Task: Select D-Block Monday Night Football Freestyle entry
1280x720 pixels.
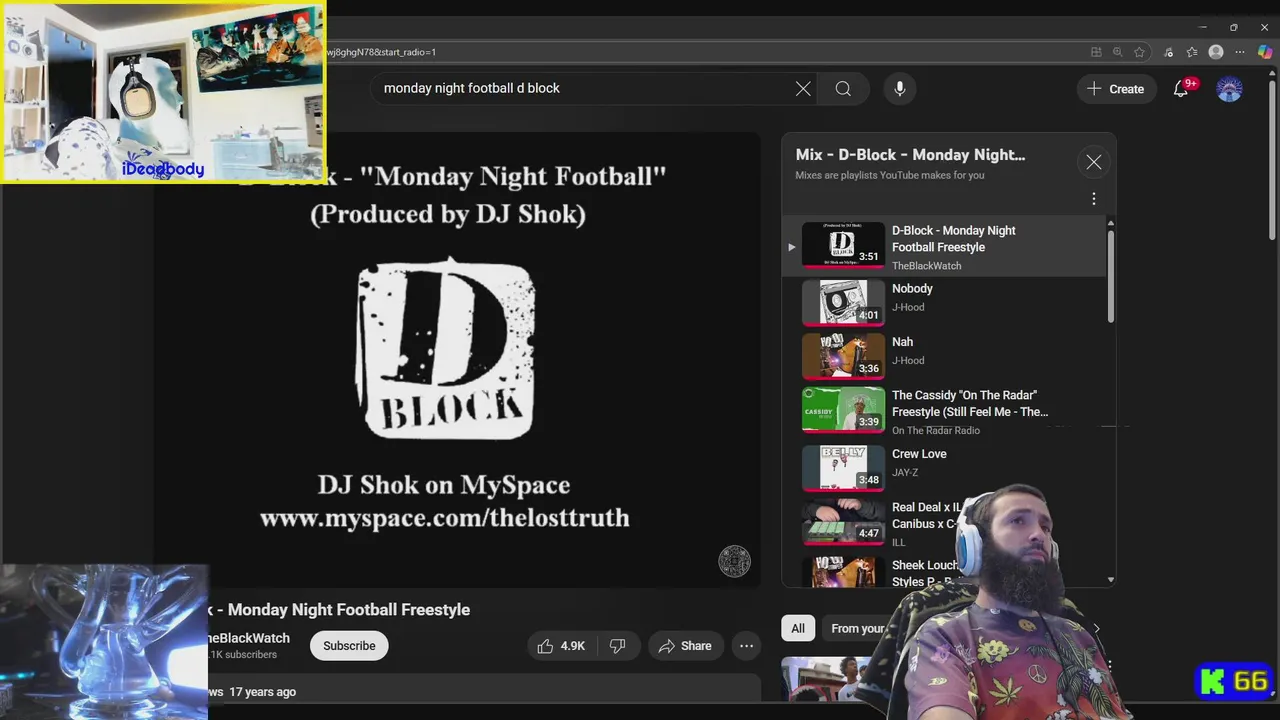Action: 944,247
